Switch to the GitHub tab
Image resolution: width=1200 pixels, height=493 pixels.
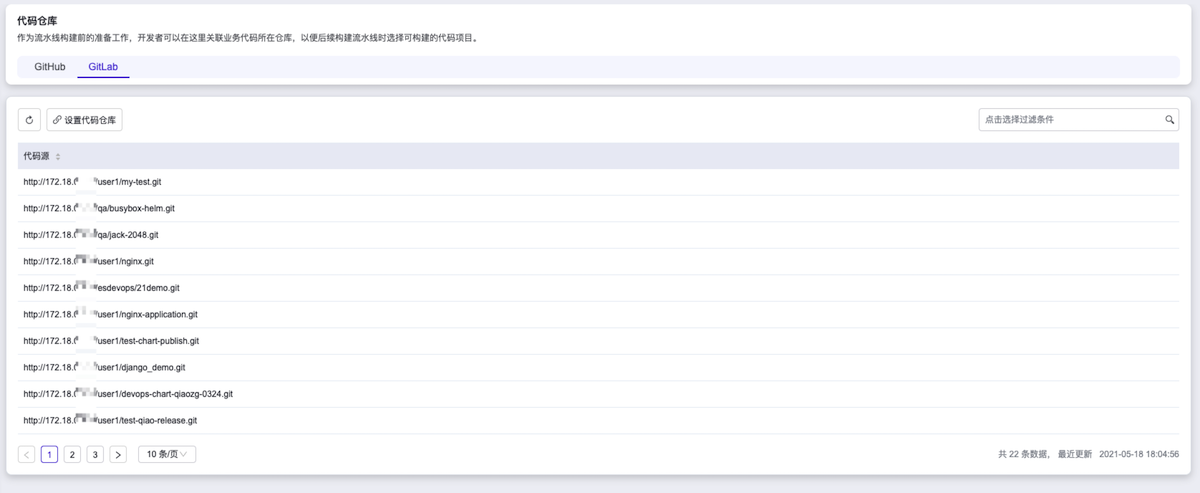pos(50,67)
